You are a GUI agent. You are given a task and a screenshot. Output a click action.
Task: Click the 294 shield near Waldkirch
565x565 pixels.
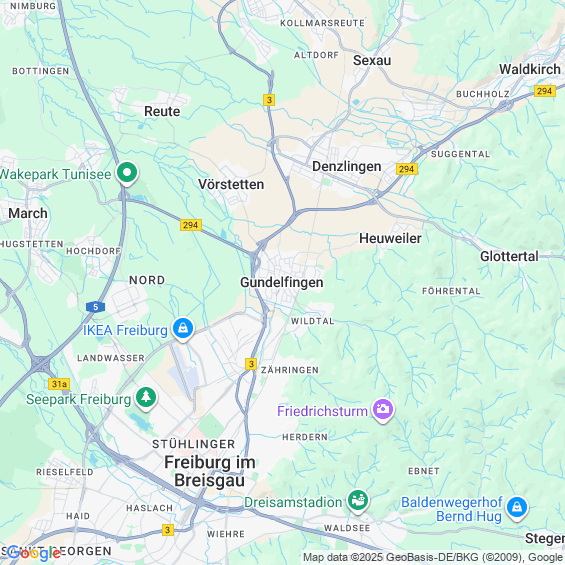[544, 91]
